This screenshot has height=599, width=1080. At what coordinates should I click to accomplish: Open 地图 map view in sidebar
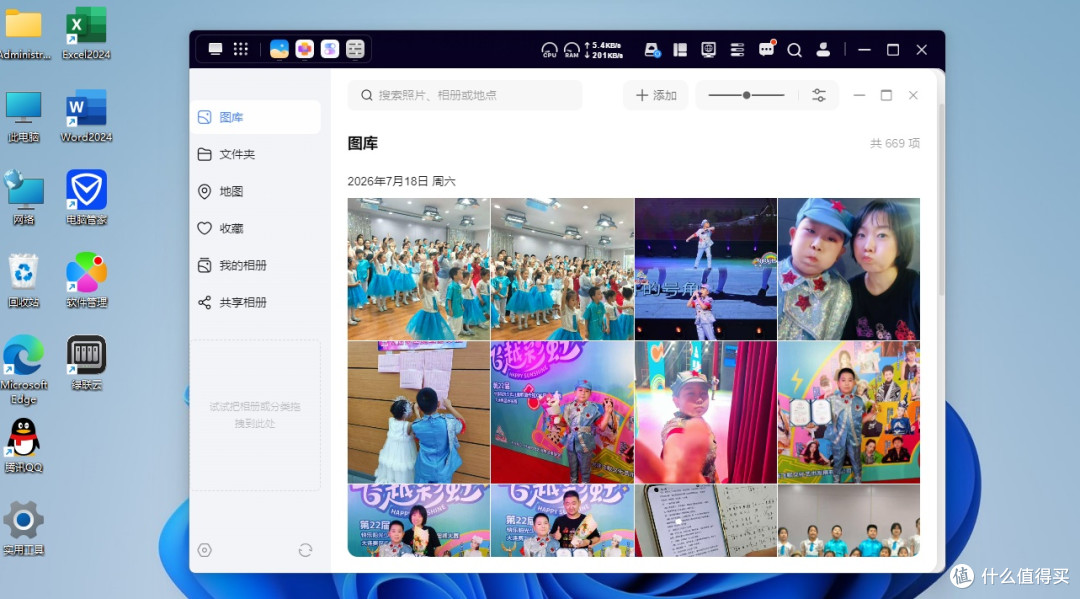point(255,191)
